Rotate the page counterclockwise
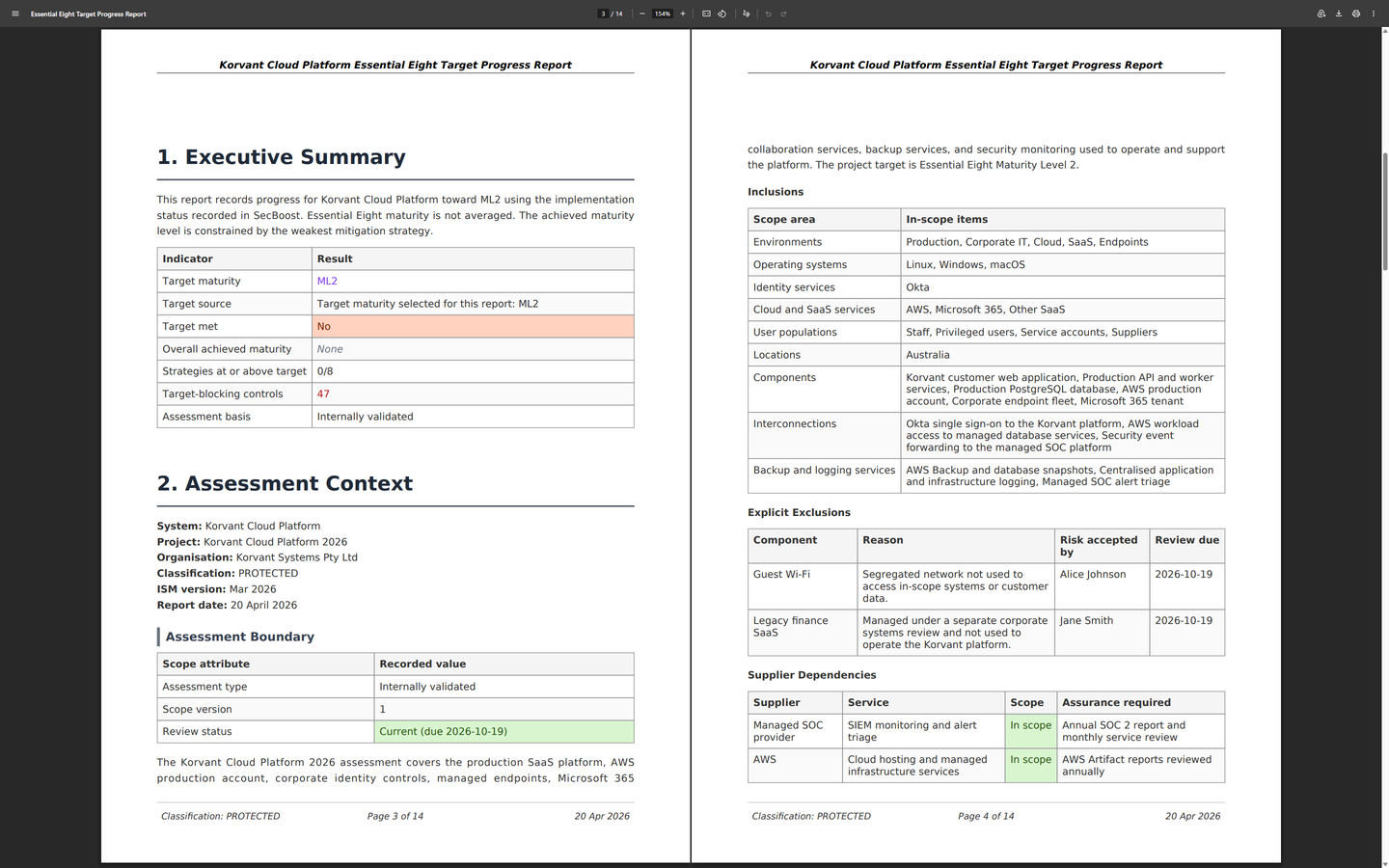The height and width of the screenshot is (868, 1389). pos(722,14)
